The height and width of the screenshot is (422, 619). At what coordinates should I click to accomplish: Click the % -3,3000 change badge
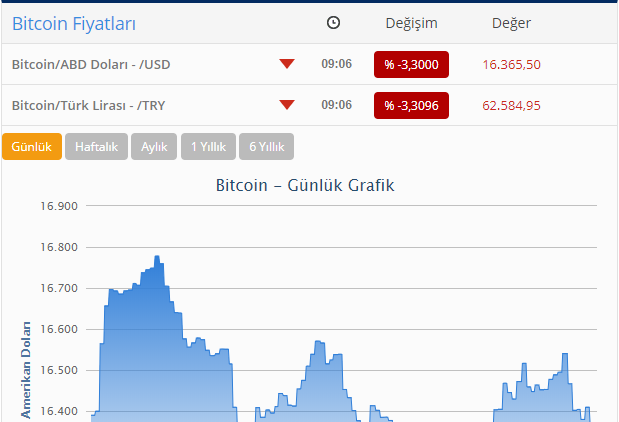pyautogui.click(x=411, y=64)
